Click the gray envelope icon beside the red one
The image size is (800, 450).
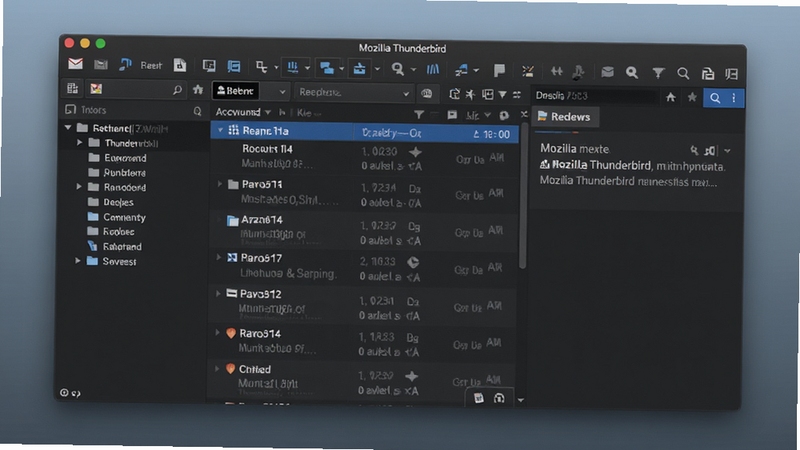[x=101, y=64]
